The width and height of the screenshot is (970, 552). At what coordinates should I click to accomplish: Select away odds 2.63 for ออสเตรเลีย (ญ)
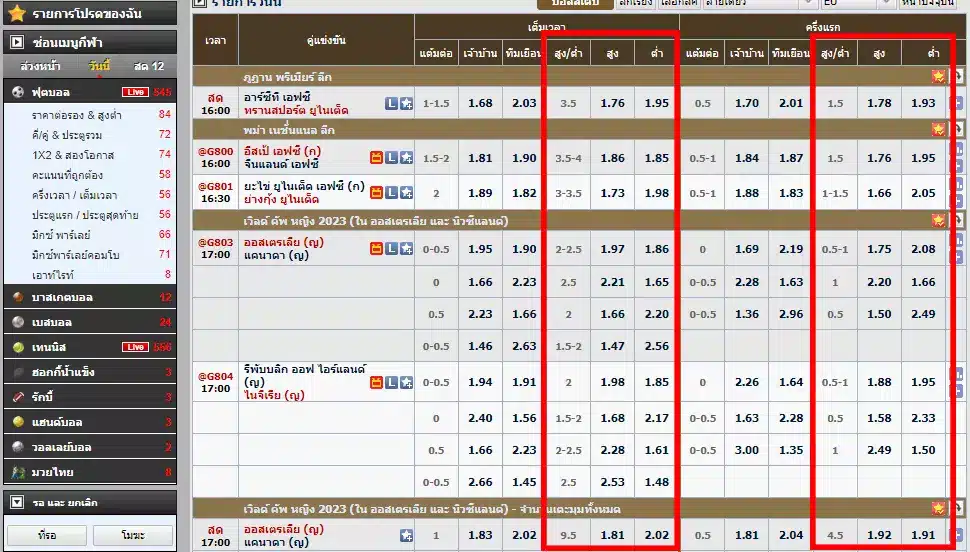pos(524,346)
